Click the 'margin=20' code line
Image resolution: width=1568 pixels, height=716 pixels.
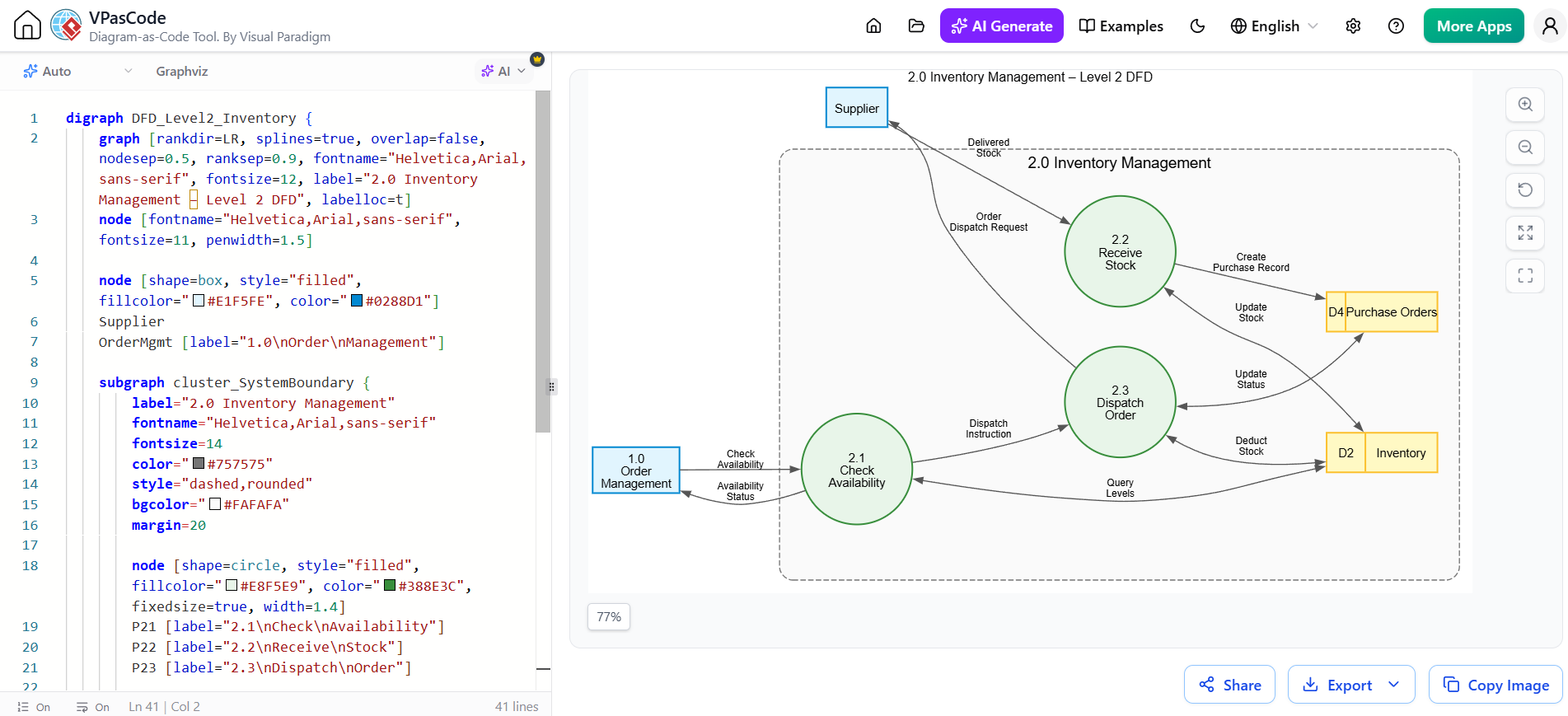click(x=169, y=525)
